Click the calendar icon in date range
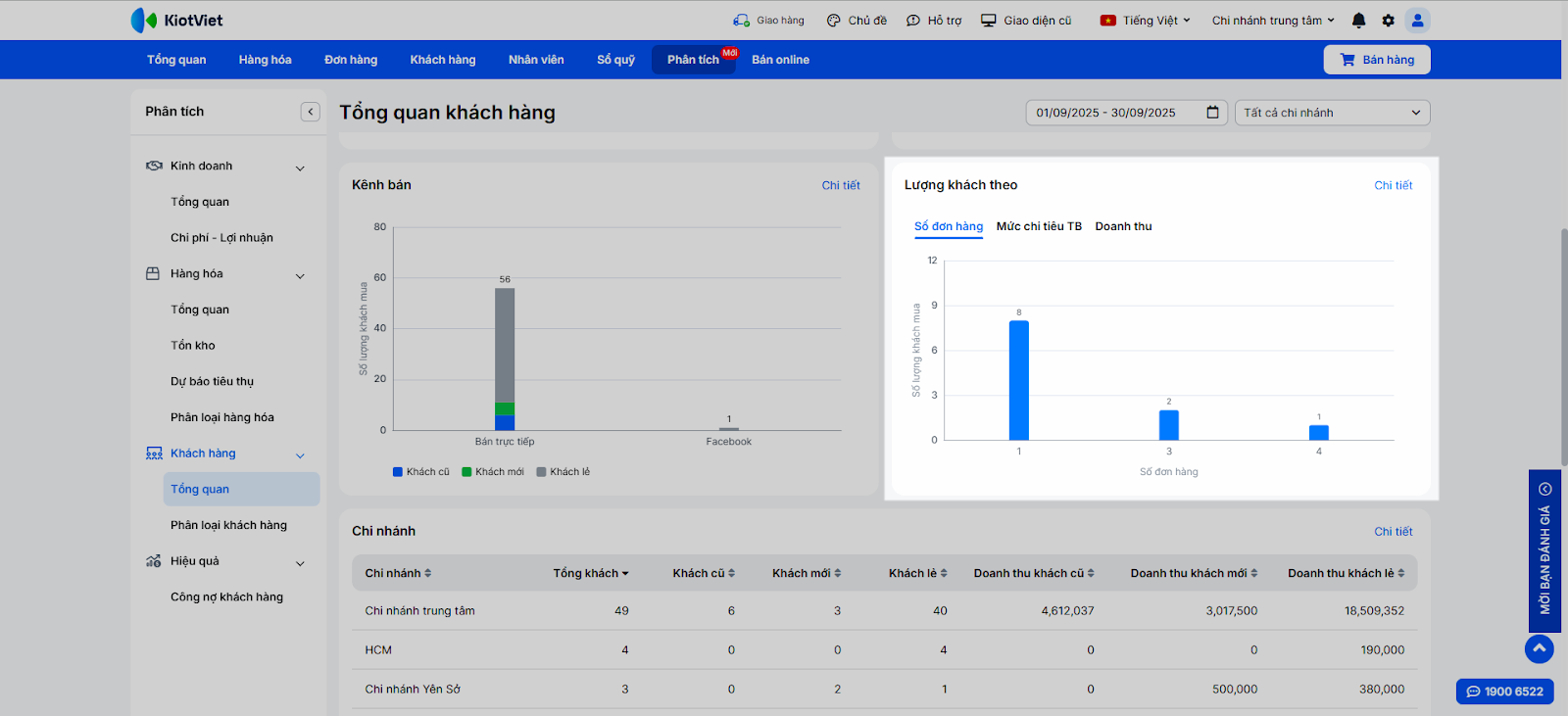 1212,113
